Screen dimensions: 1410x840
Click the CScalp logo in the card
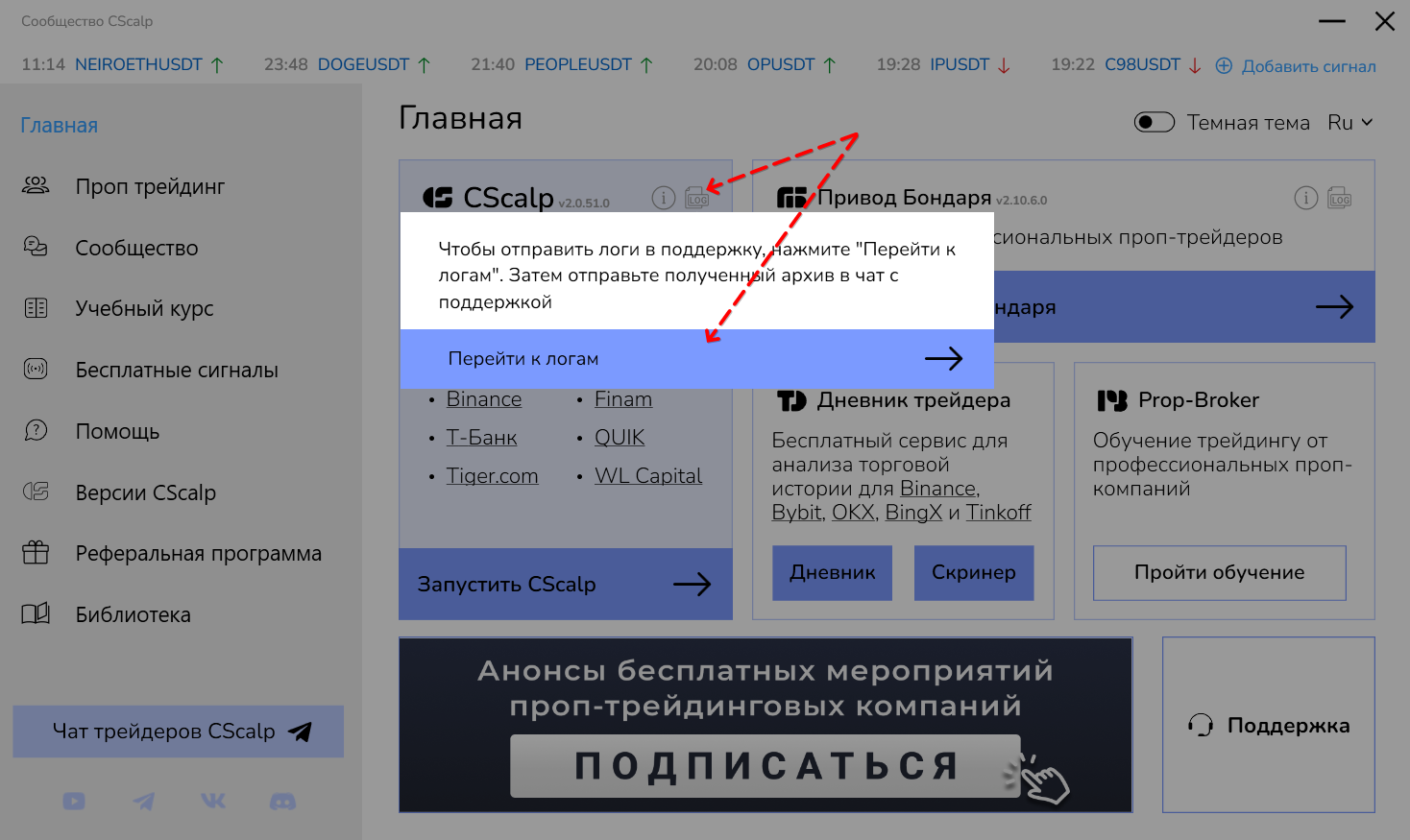point(438,198)
